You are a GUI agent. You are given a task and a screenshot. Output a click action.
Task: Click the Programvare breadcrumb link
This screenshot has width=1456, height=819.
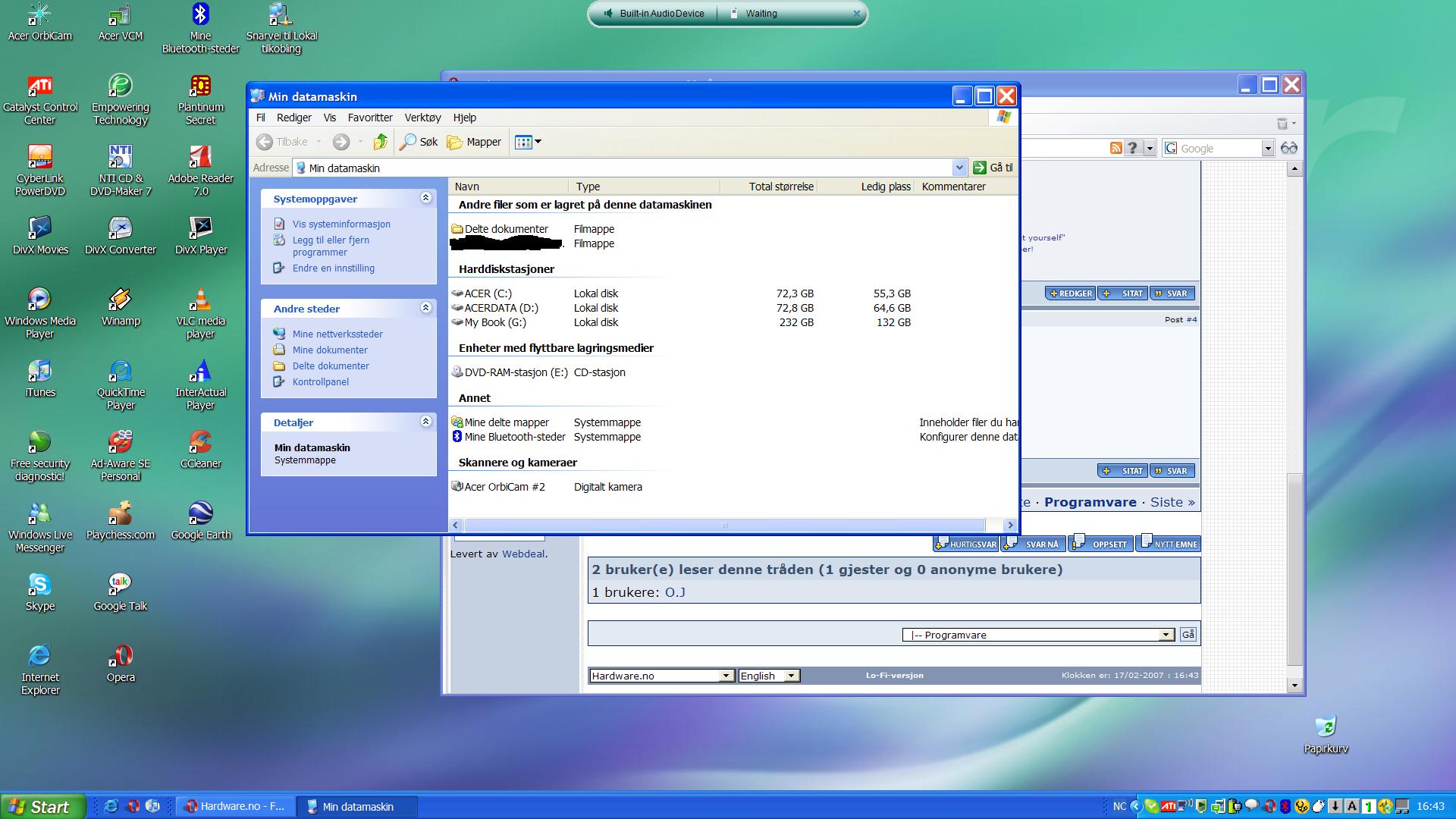[x=1090, y=502]
